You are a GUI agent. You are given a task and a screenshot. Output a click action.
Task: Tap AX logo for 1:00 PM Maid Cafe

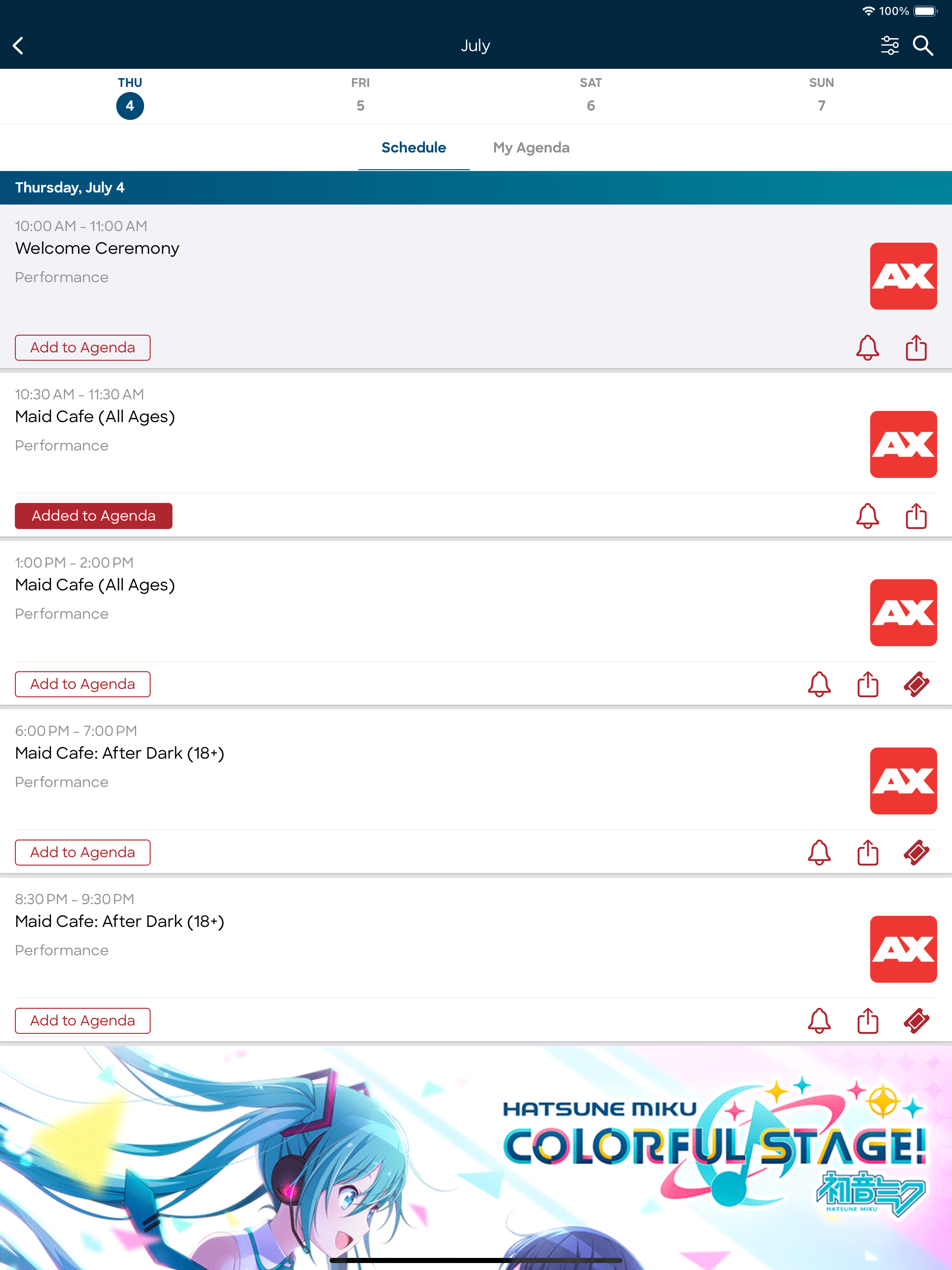(x=903, y=613)
